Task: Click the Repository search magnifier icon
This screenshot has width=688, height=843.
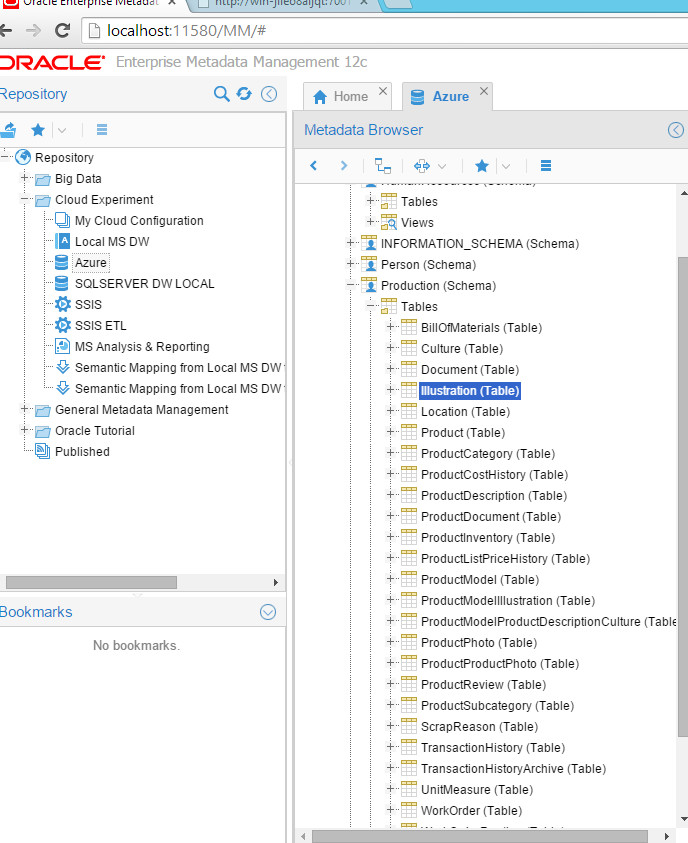Action: point(221,94)
